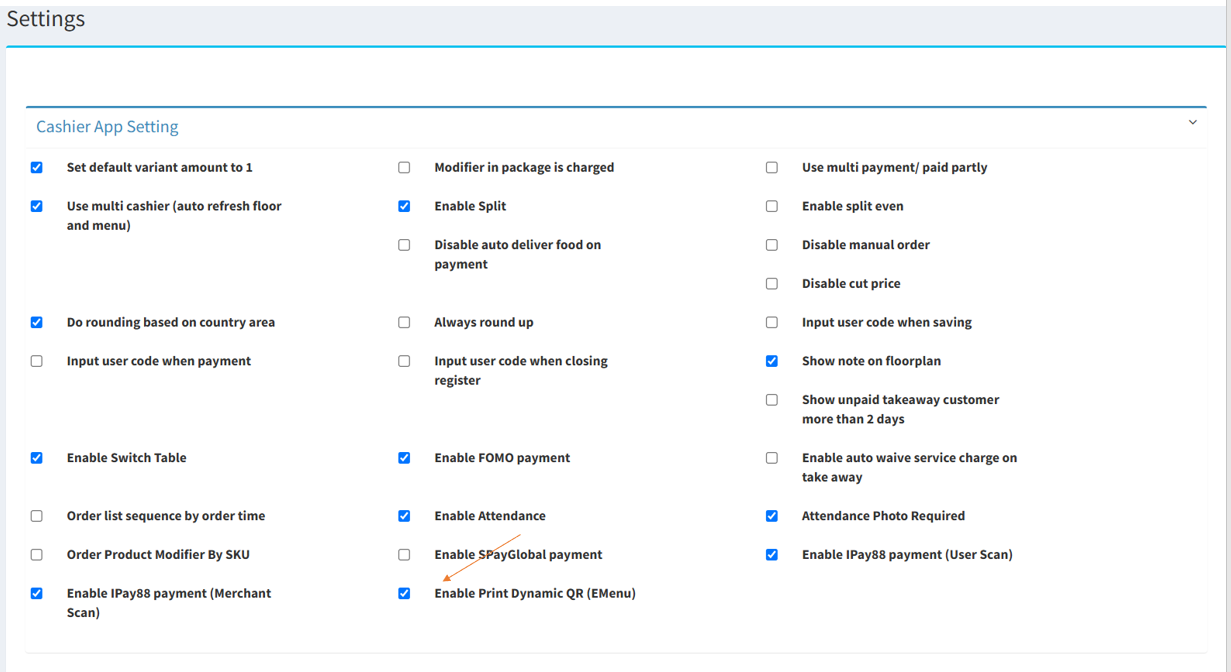
Task: Check Input user code when closing register
Action: pyautogui.click(x=404, y=361)
